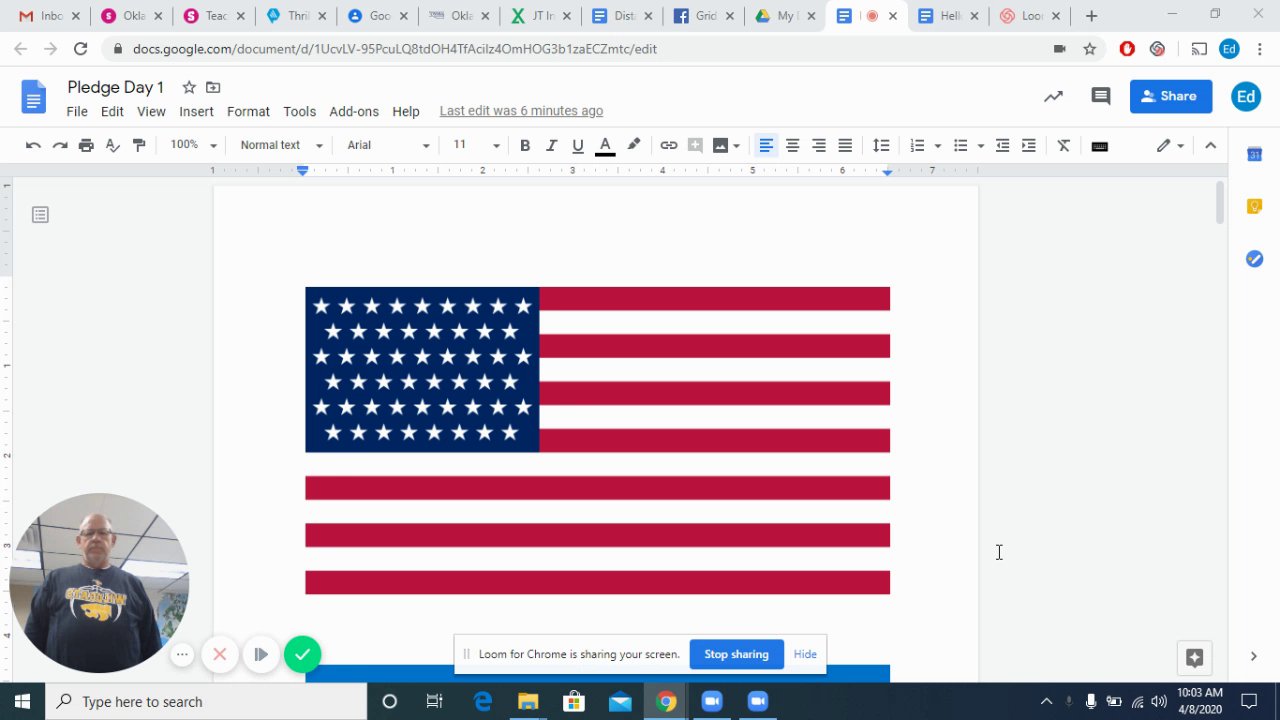Open 'Last edit was 6 minutes ago' link

[521, 111]
